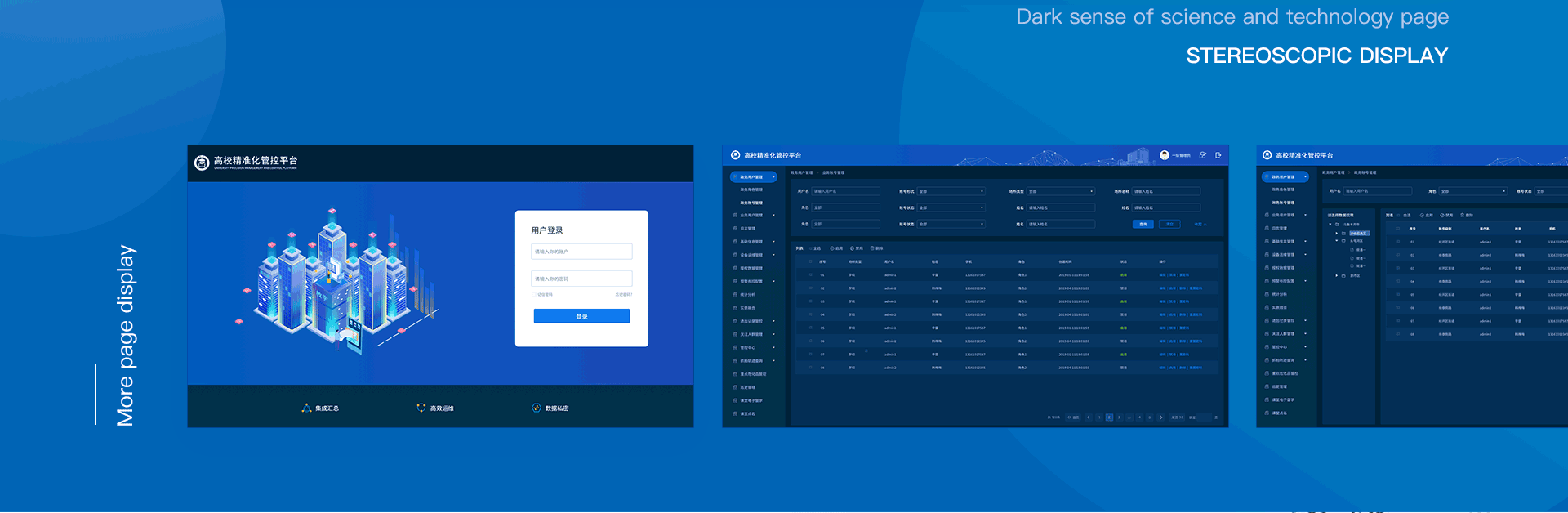Tick the 全选 checkbox in right window toolbar
1568x513 pixels.
[x=1398, y=215]
